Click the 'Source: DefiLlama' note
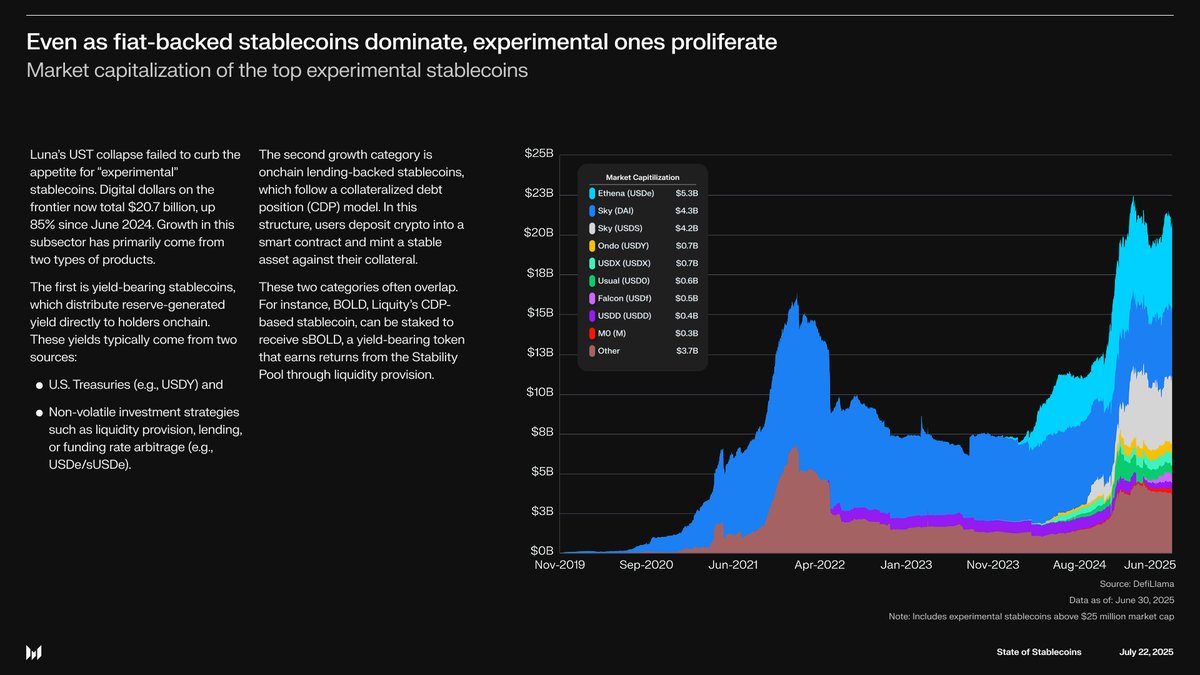The width and height of the screenshot is (1200, 675). (1137, 583)
